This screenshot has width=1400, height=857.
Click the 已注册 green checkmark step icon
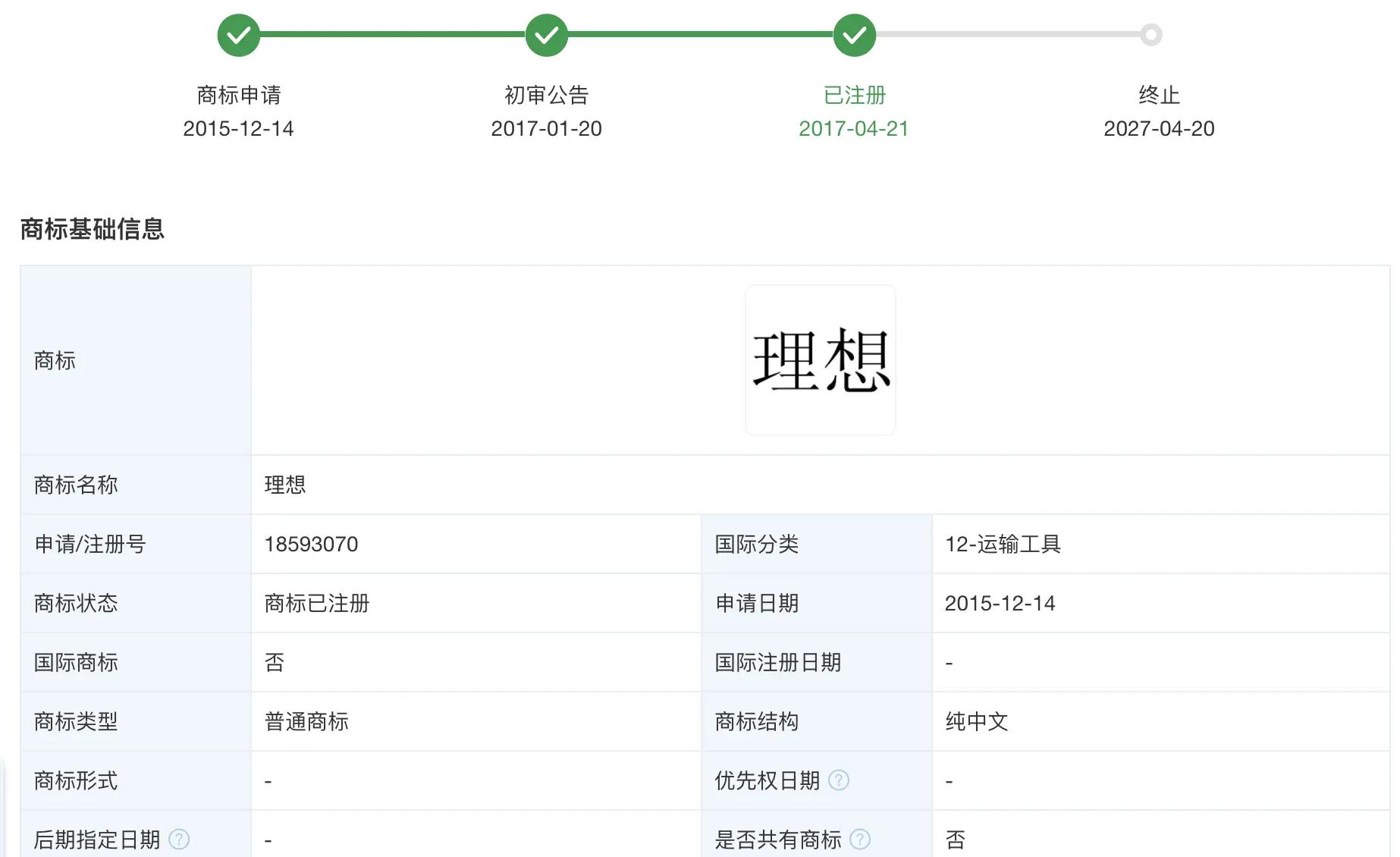tap(854, 35)
